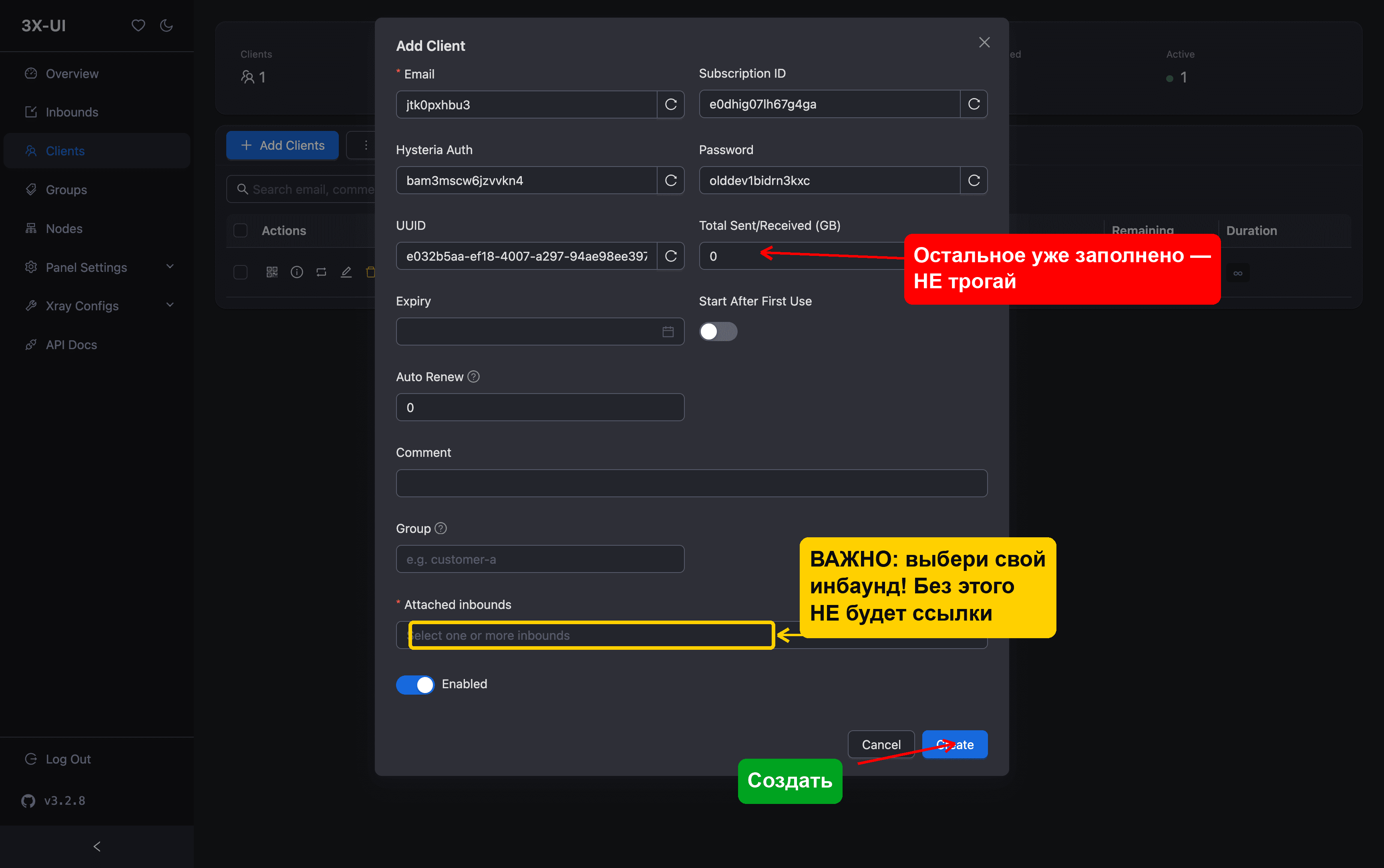Toggle Start After First Use switch

pos(718,332)
